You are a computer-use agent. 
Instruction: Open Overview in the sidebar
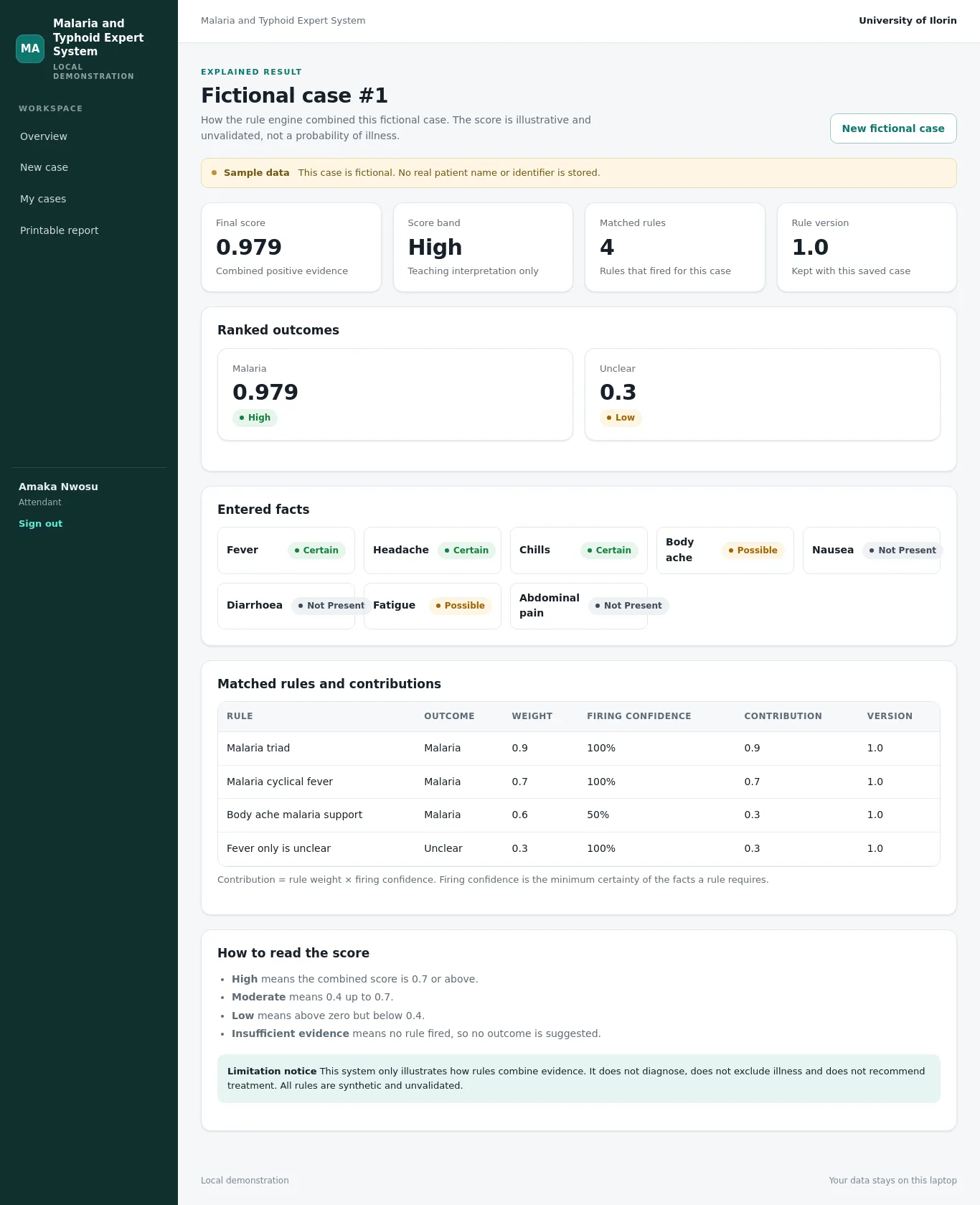tap(44, 136)
